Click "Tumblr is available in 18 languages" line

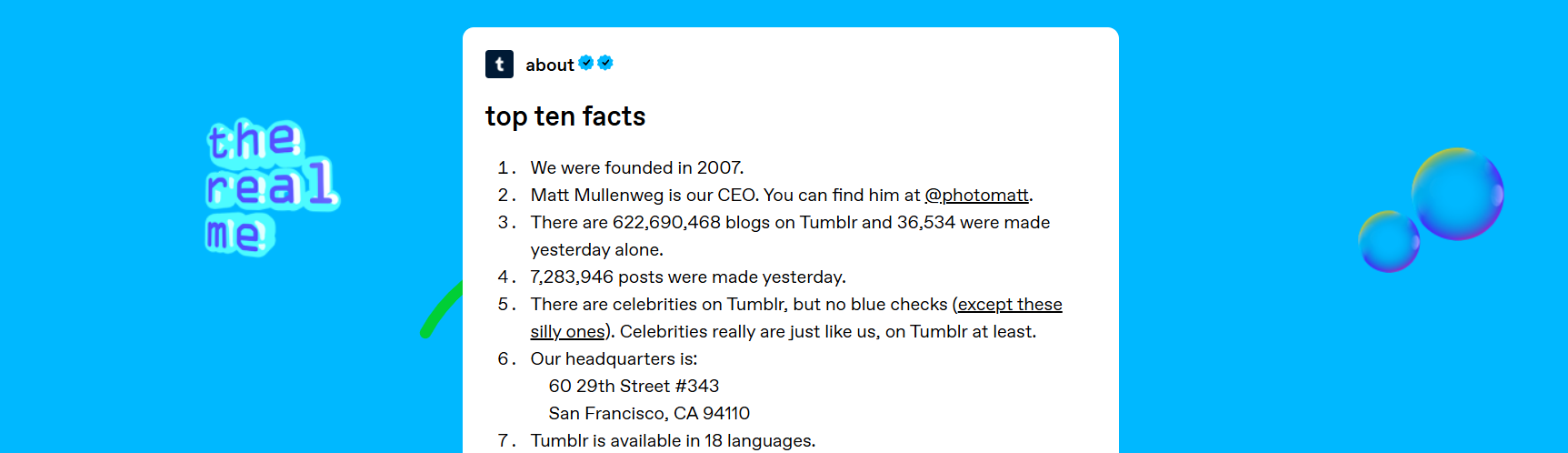(x=673, y=440)
